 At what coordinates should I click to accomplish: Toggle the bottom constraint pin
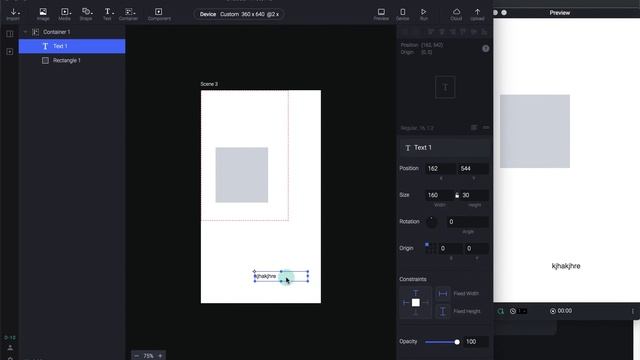click(416, 312)
